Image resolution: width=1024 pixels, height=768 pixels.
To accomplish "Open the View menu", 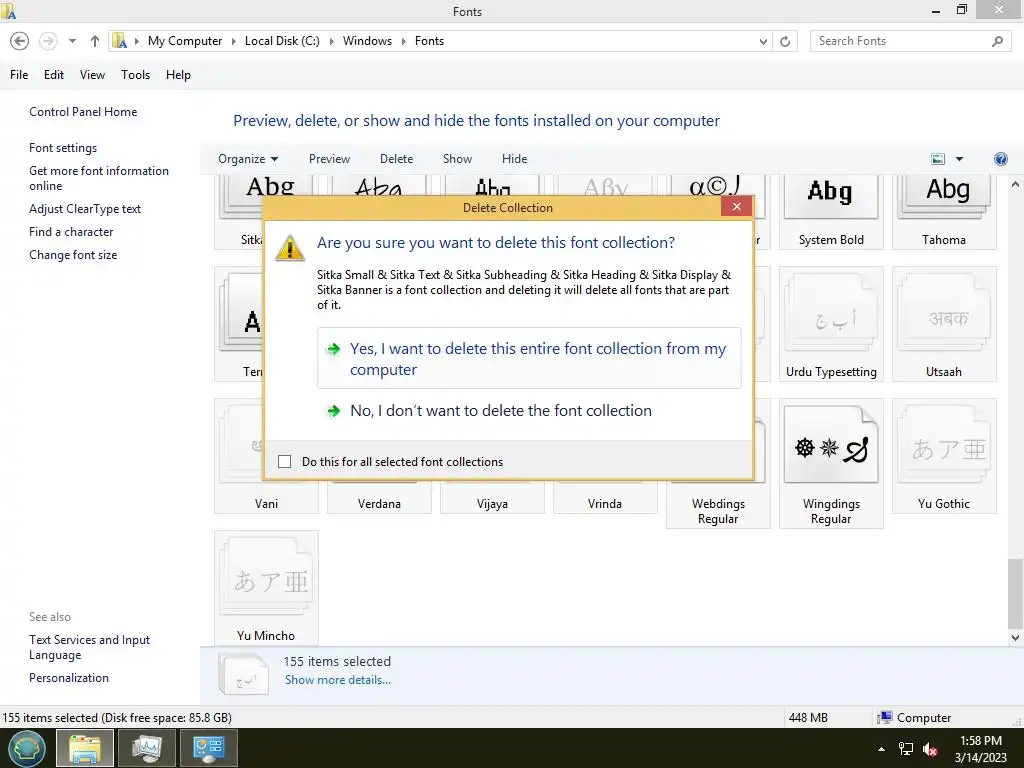I will (92, 75).
